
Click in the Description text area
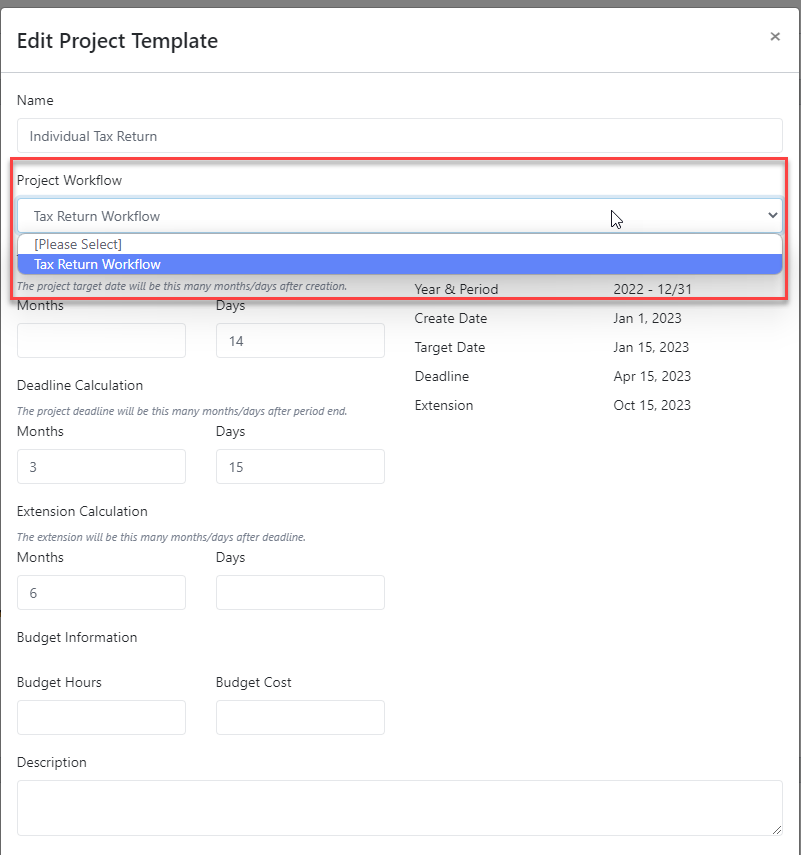(400, 806)
